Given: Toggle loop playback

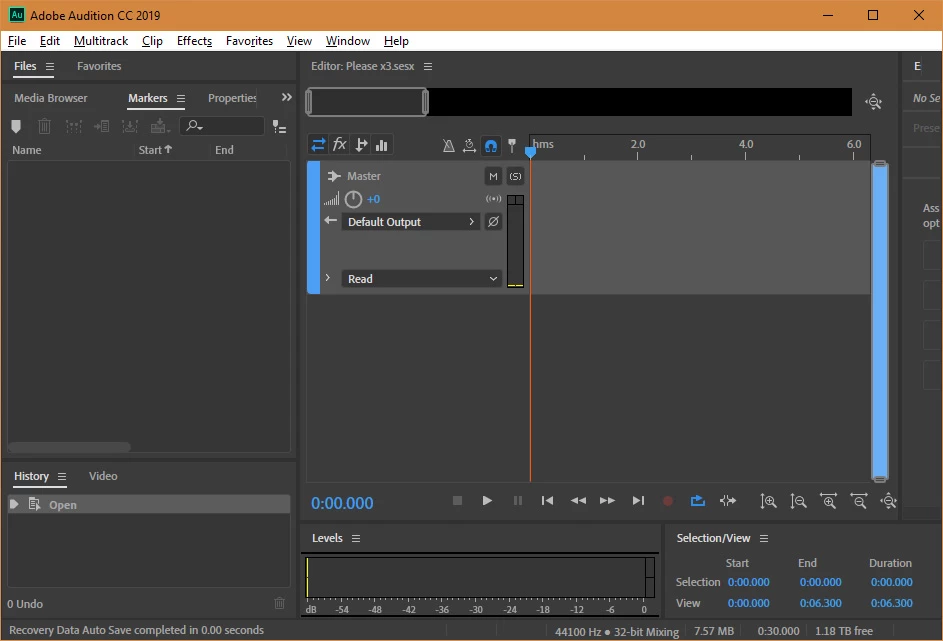Looking at the screenshot, I should (698, 500).
